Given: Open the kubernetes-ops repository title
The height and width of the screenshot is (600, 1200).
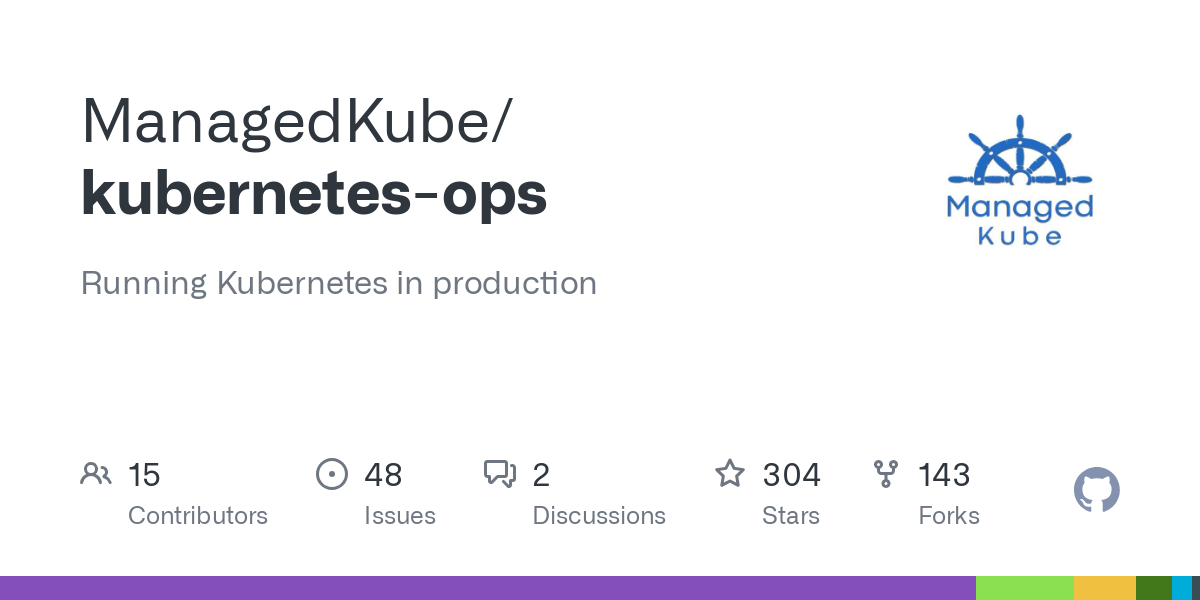Looking at the screenshot, I should coord(314,193).
